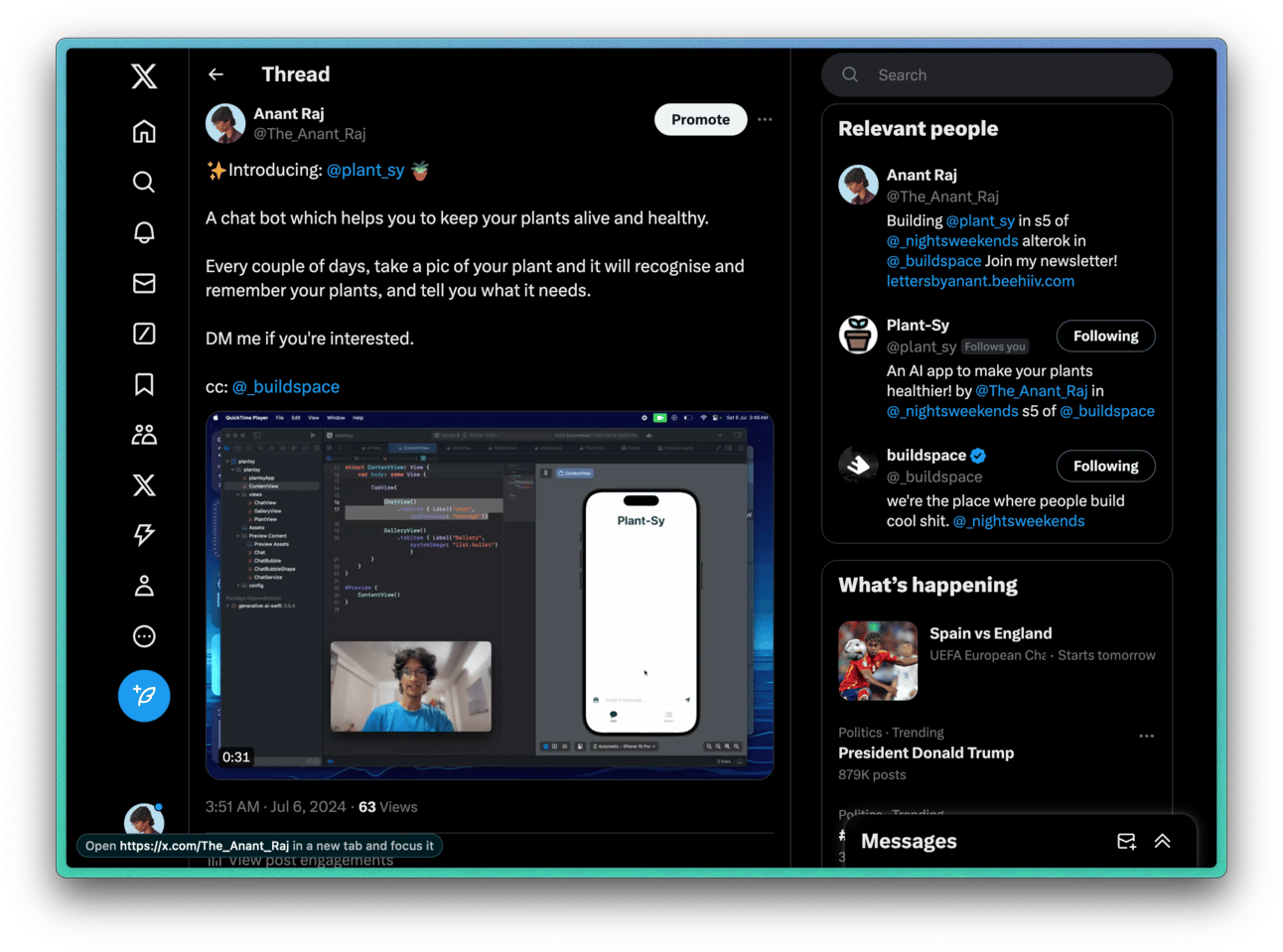Open the @_buildspace mention after cc

(286, 386)
